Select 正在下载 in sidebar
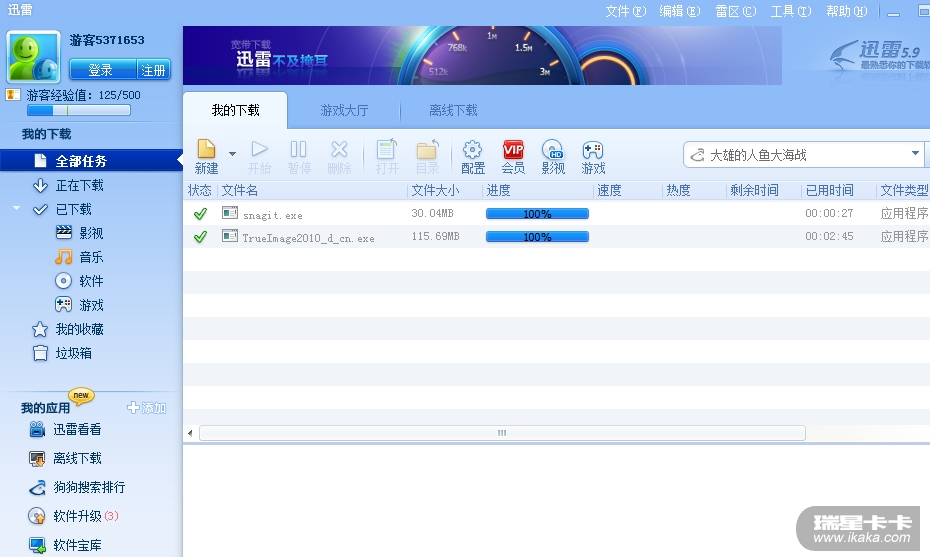Screen dimensions: 930x557 (x=79, y=186)
